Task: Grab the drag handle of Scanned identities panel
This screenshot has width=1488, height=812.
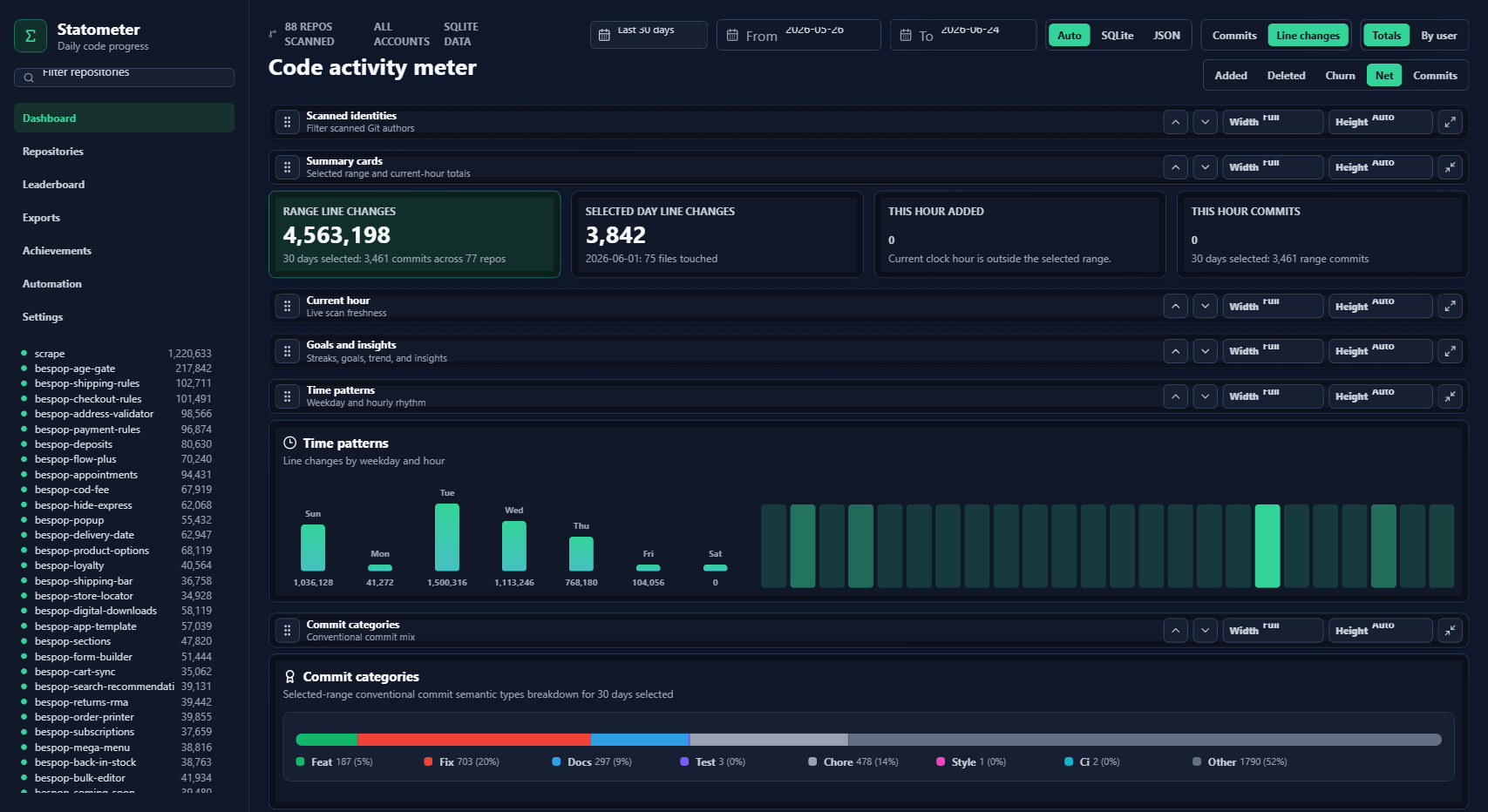Action: tap(288, 122)
